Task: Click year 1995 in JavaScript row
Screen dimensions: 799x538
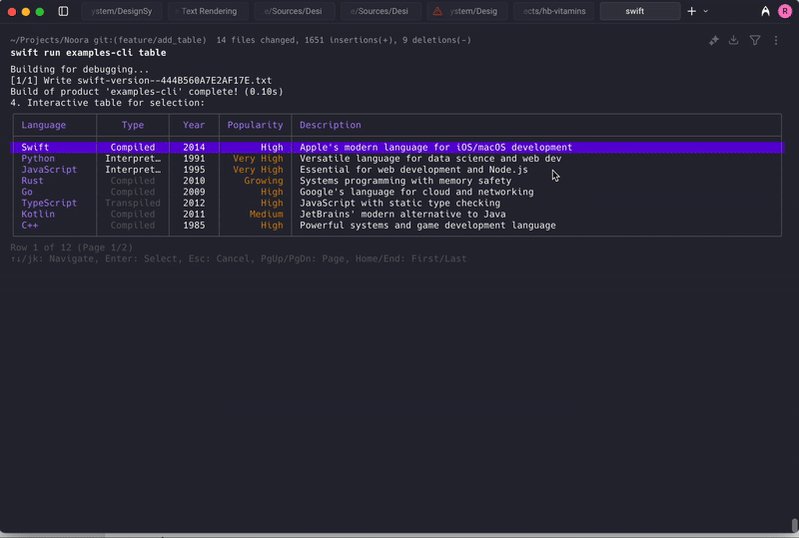Action: (x=194, y=170)
